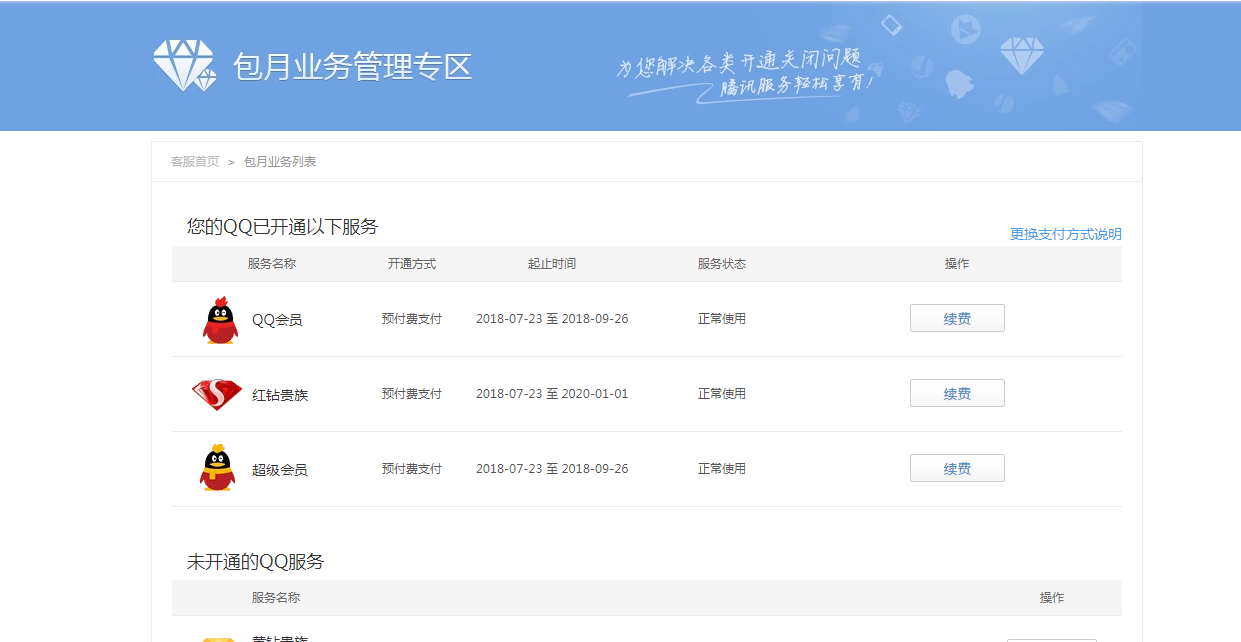Renew QQ会员 with 续费 button
1241x642 pixels.
click(957, 319)
